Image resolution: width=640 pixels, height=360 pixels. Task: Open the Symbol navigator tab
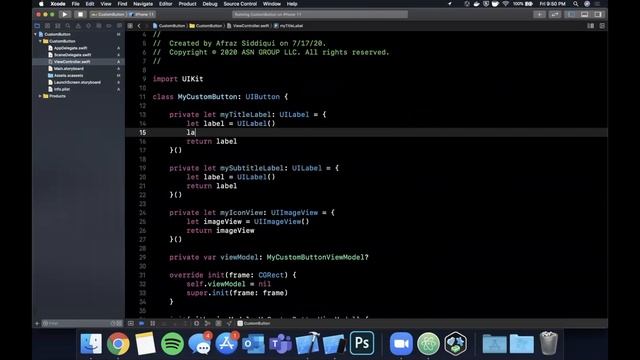tap(58, 26)
